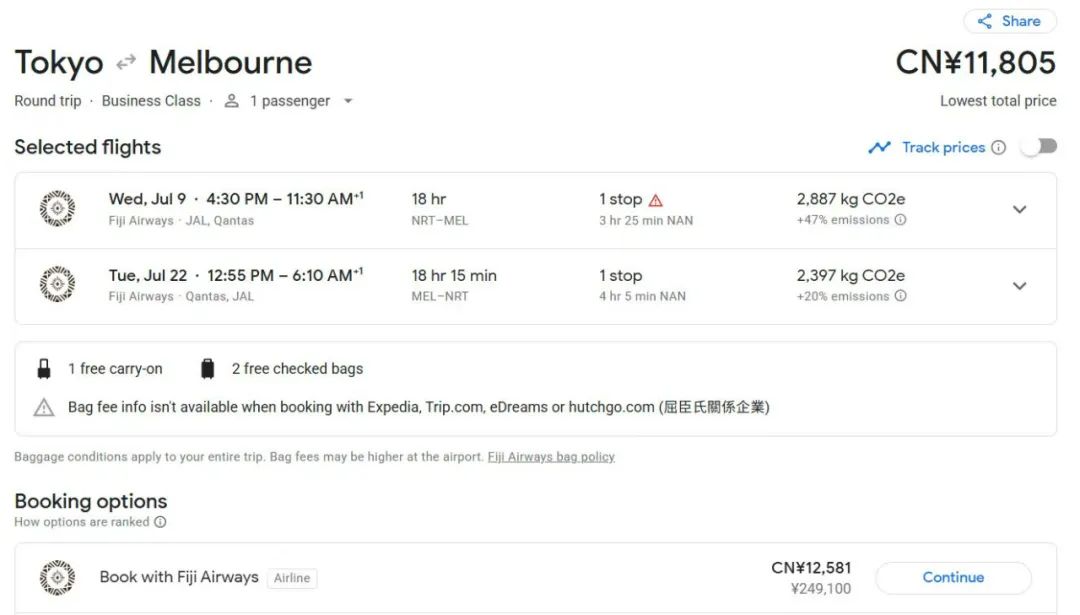Click the 'Airline' tag beside Fiji Airways
Viewport: 1080px width, 615px height.
coord(292,578)
